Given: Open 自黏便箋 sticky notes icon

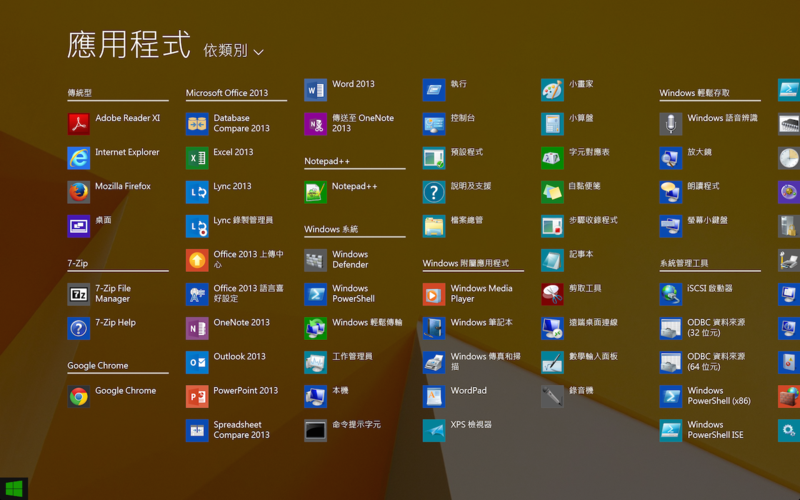Looking at the screenshot, I should (552, 192).
